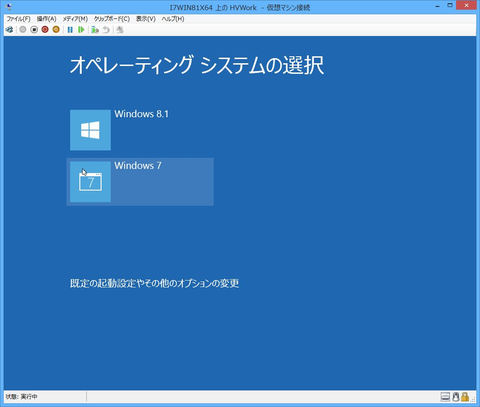
Task: Pause the virtual machine
Action: point(70,30)
